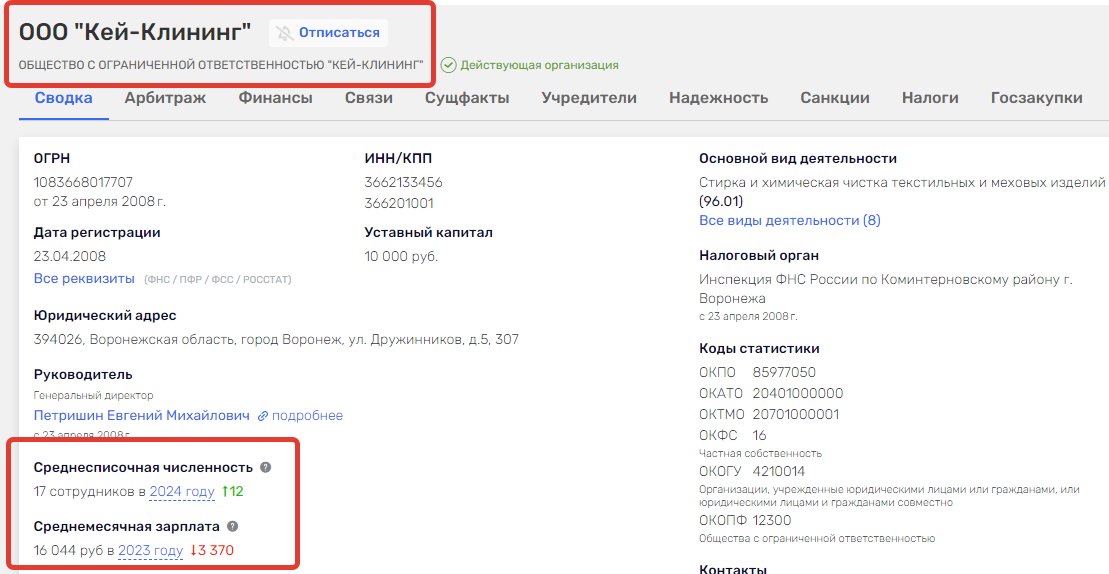
Task: Click the ОГРН number 1083668017707
Action: click(83, 182)
